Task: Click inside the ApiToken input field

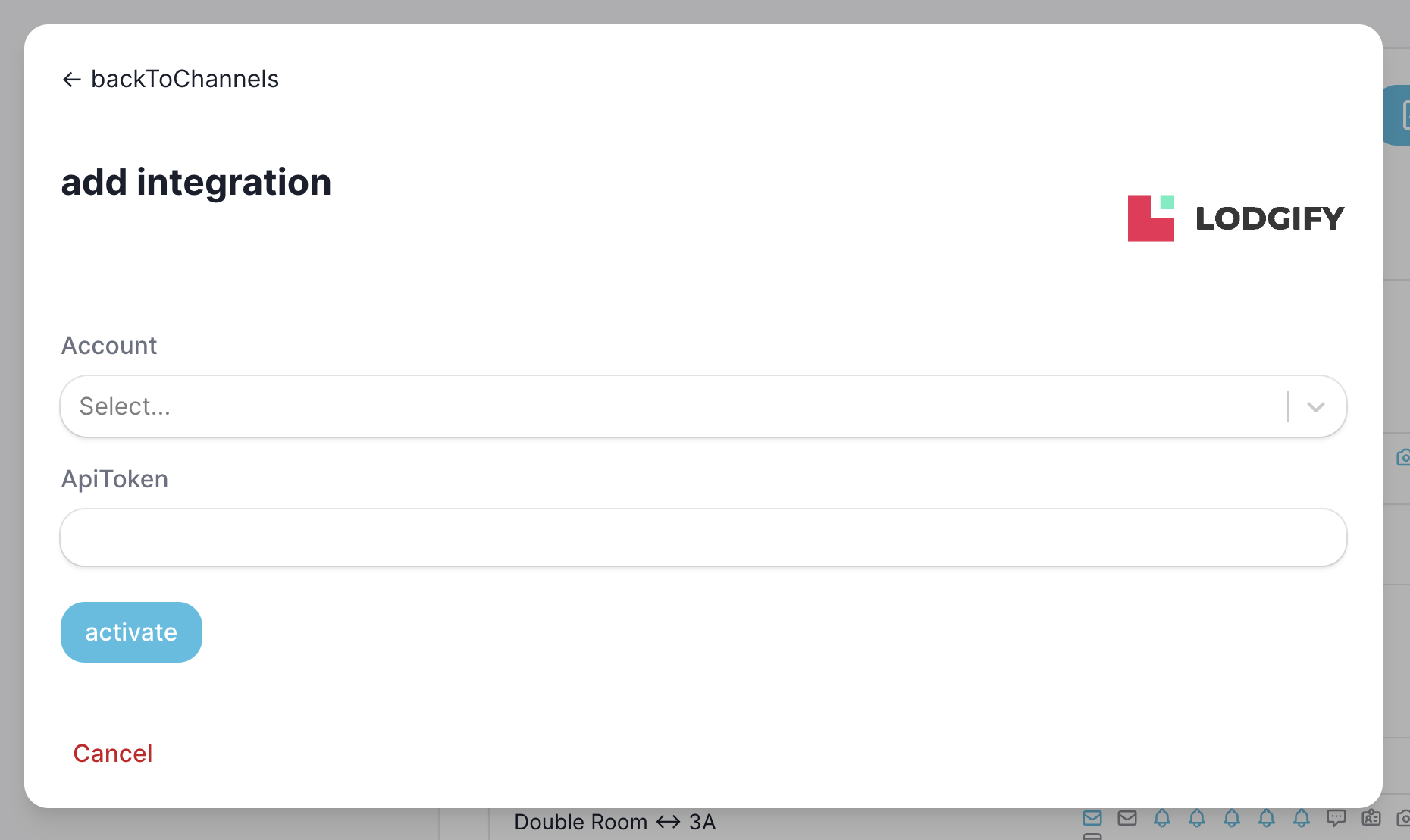Action: pyautogui.click(x=682, y=538)
